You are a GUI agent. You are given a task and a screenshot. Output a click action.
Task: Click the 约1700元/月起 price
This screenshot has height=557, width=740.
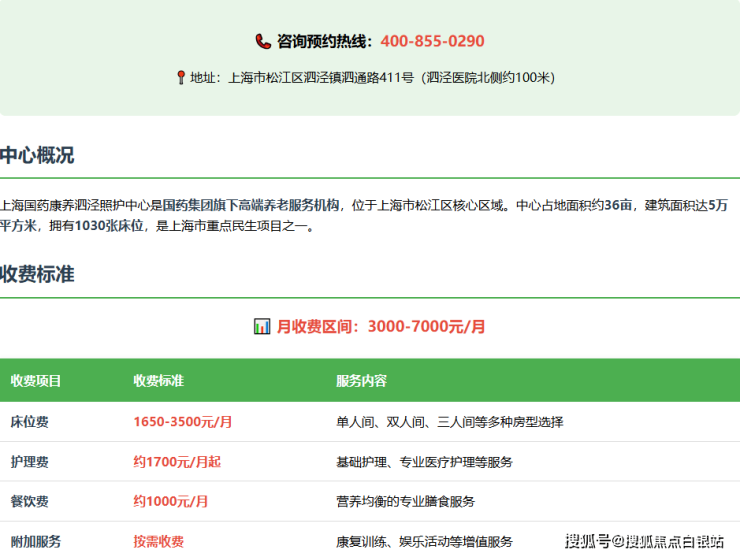tap(177, 462)
